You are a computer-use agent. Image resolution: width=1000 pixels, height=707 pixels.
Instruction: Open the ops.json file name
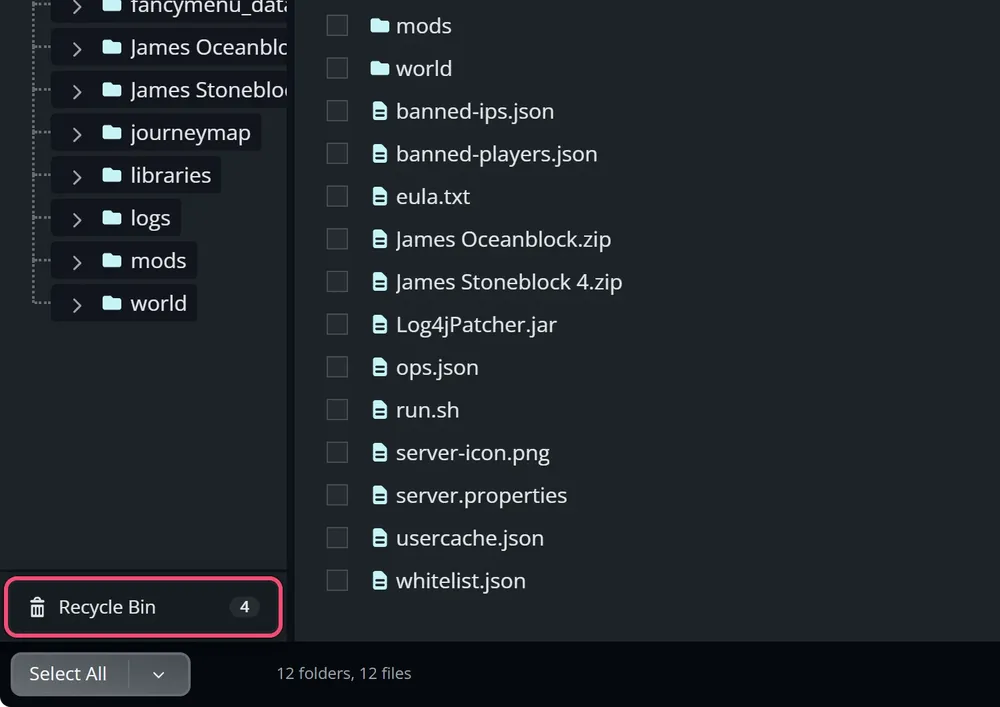point(437,368)
